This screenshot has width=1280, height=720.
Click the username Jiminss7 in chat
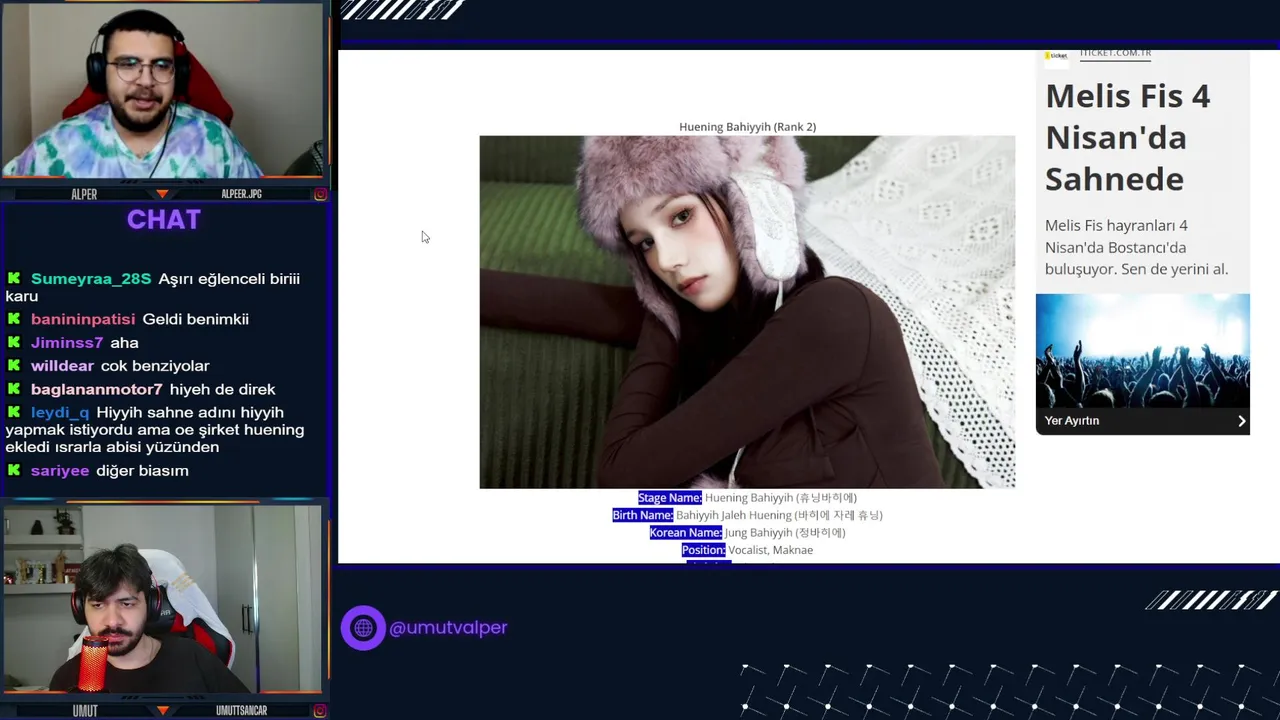coord(67,342)
